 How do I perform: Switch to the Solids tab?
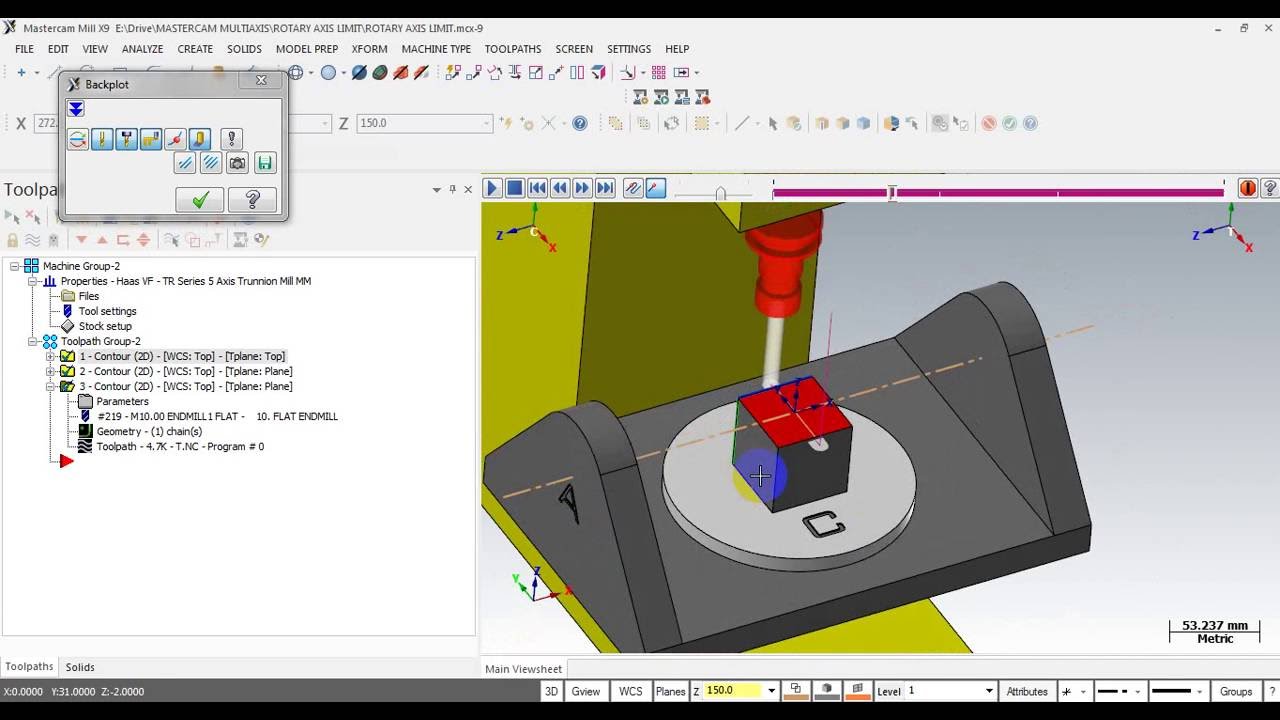80,667
